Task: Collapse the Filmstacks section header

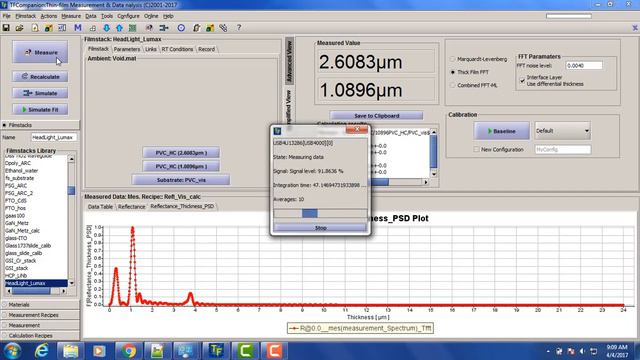Action: (40, 125)
